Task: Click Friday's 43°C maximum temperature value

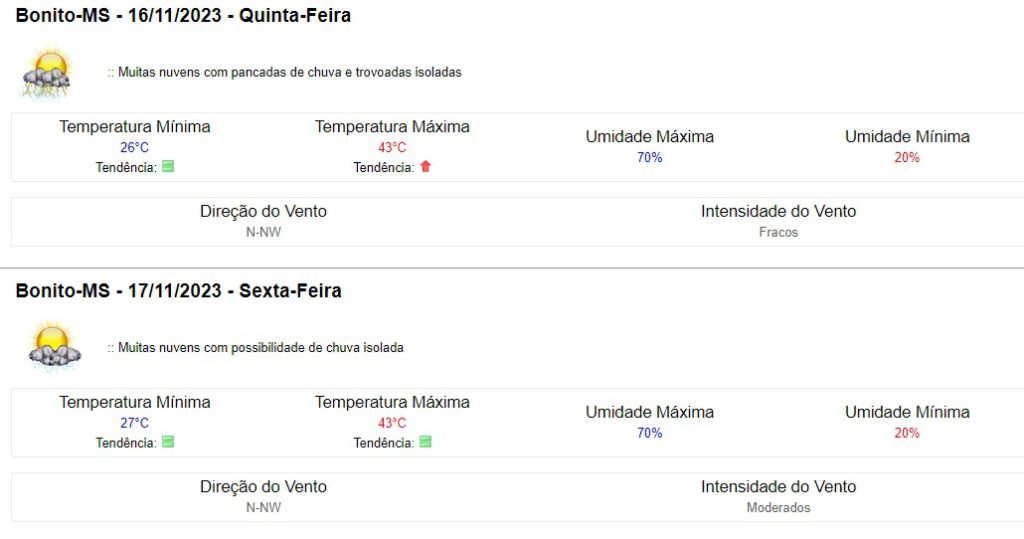Action: [392, 422]
